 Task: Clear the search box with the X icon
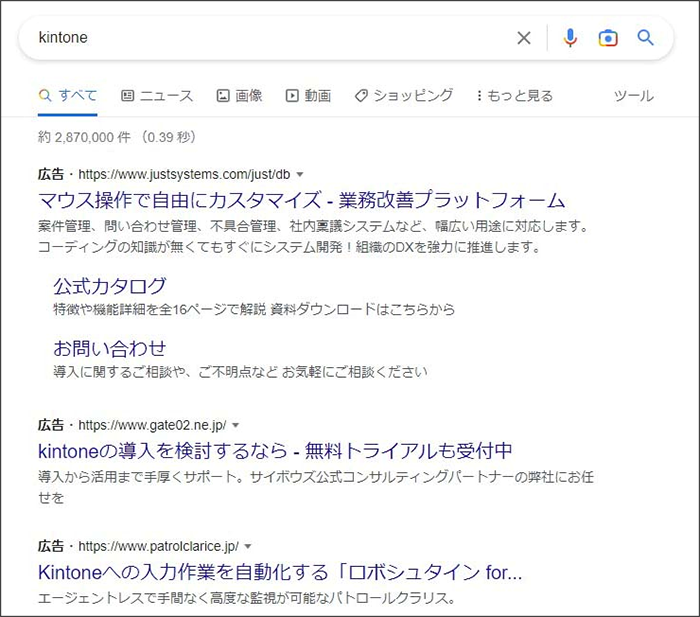(x=524, y=38)
